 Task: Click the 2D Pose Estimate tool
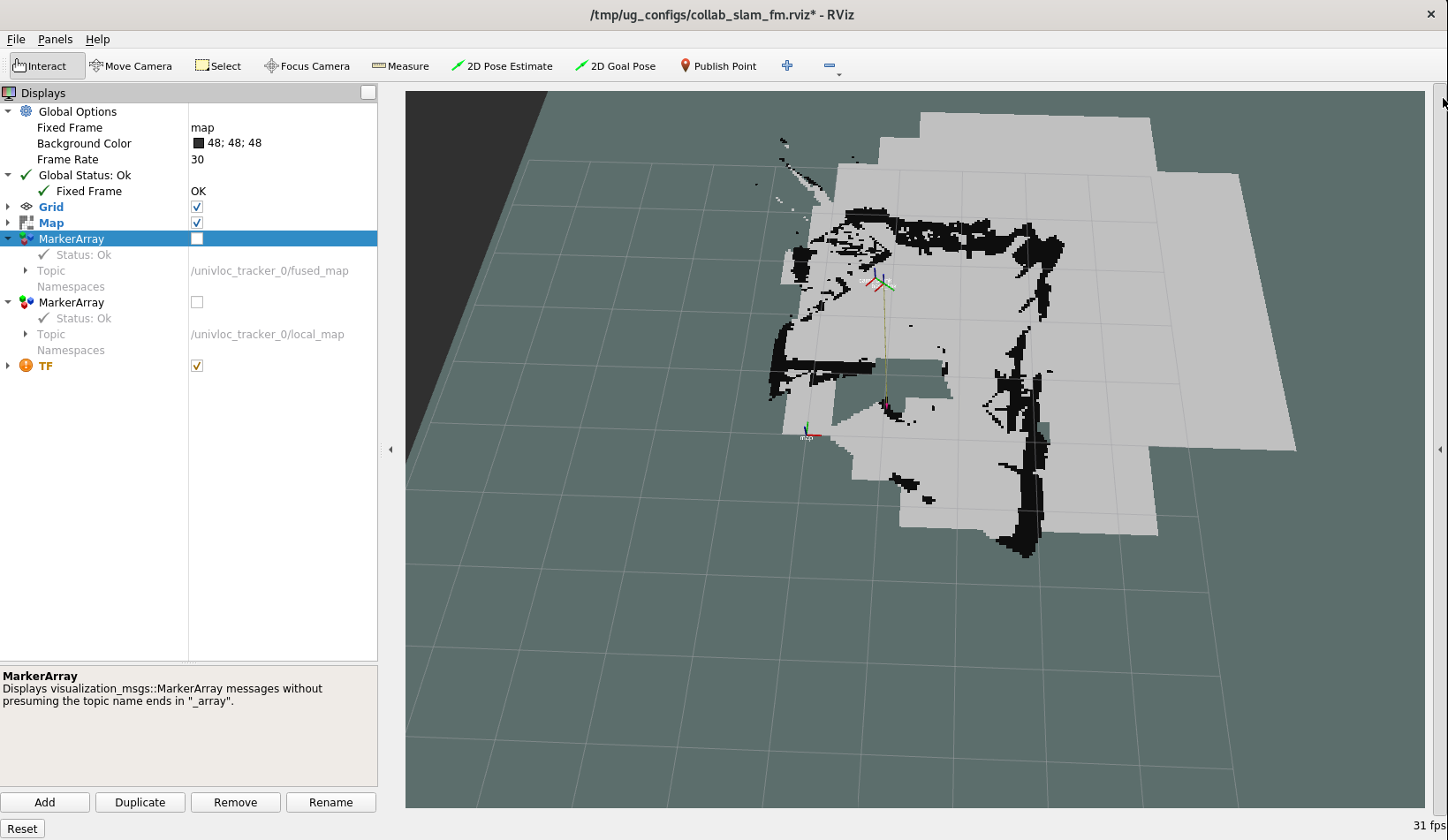pyautogui.click(x=502, y=66)
